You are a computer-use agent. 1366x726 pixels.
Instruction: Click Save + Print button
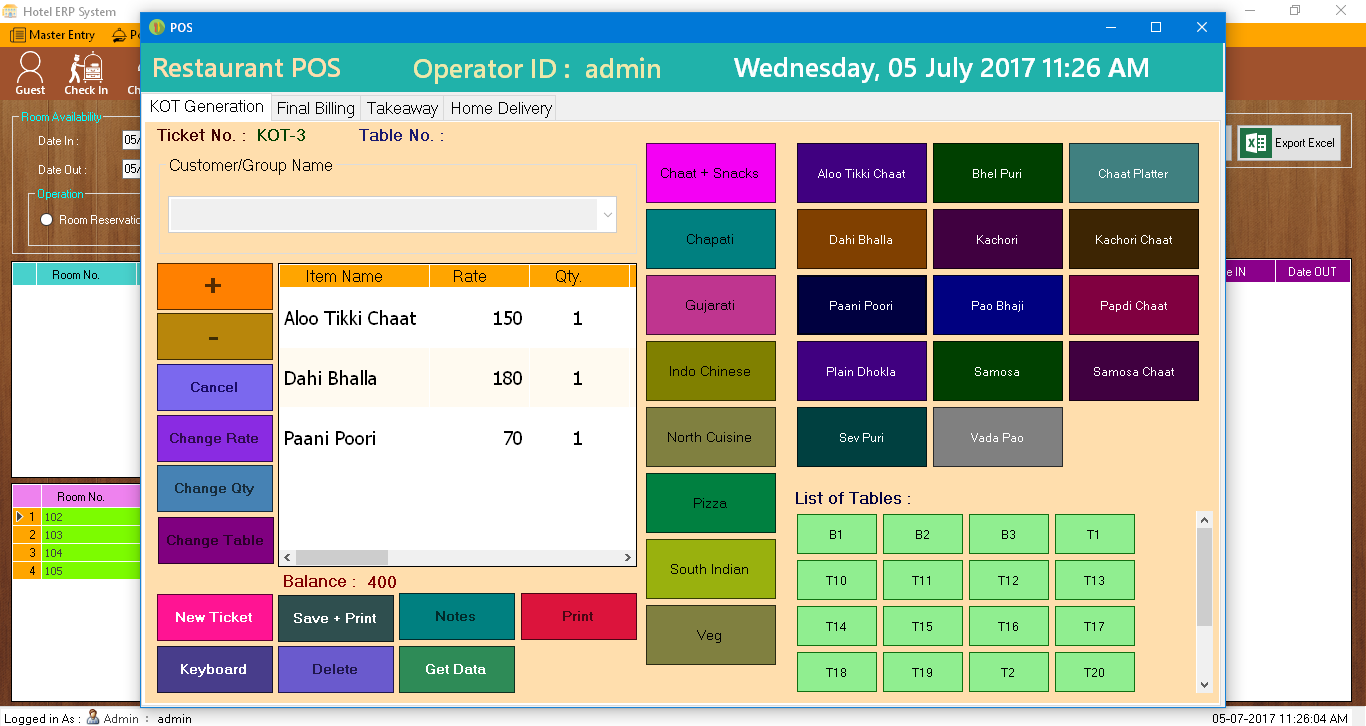pyautogui.click(x=336, y=618)
